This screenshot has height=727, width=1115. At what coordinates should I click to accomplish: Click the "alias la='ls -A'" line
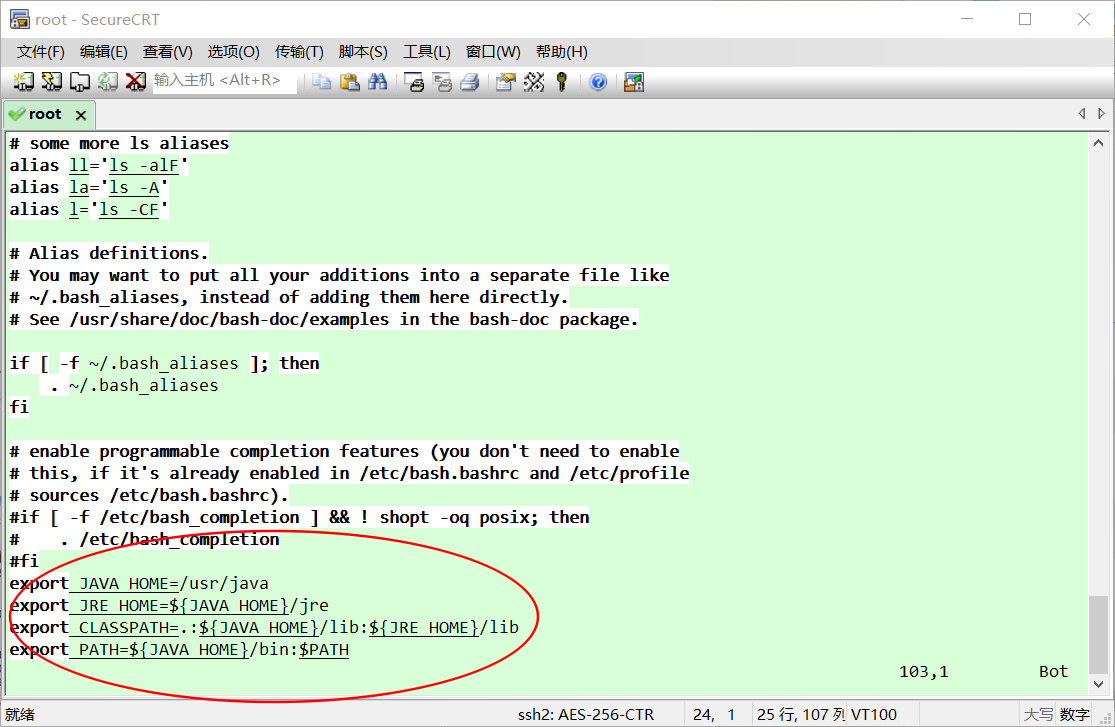[x=89, y=188]
